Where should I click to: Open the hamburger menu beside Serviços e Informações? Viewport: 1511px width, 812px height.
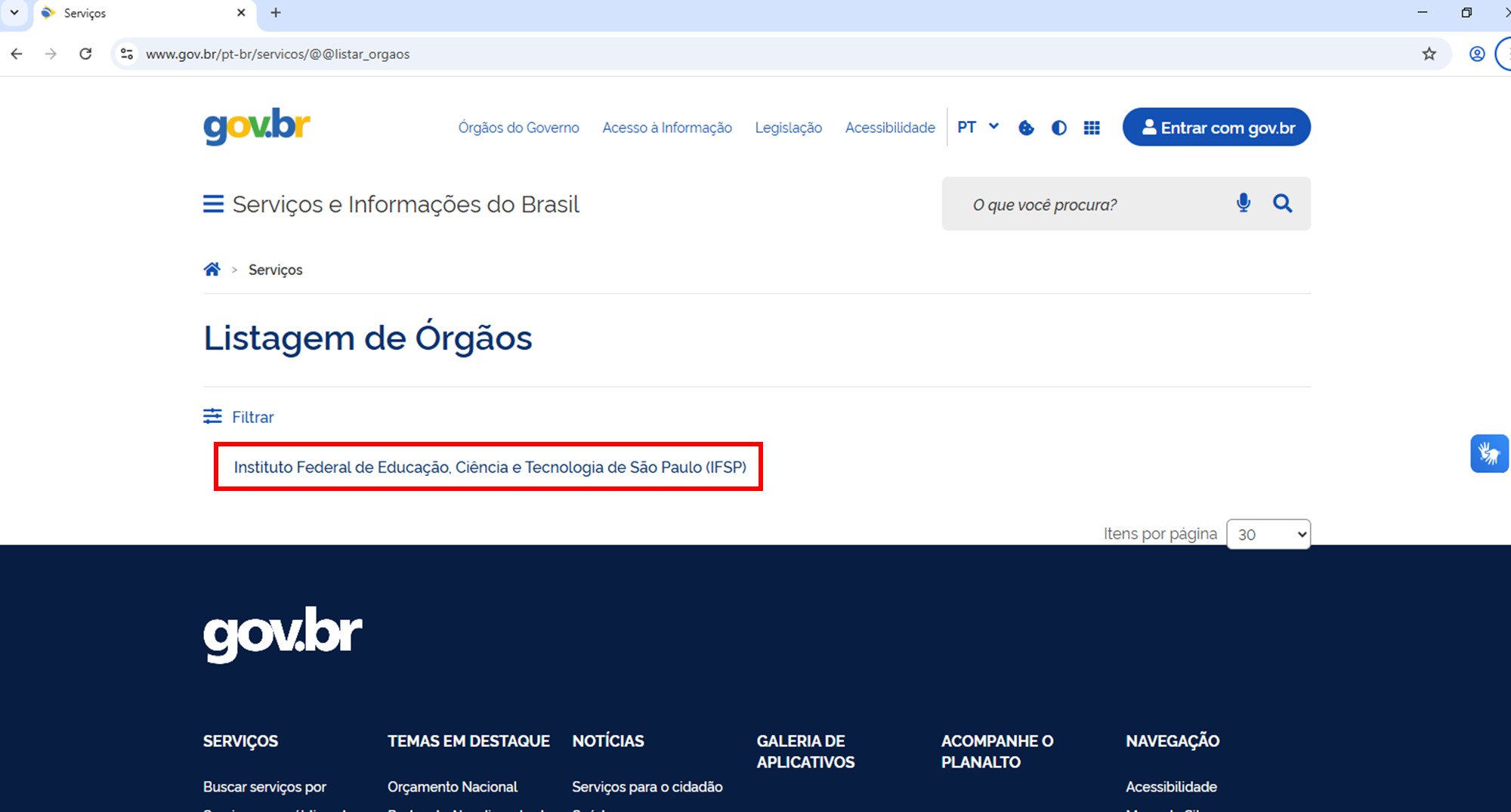[213, 204]
